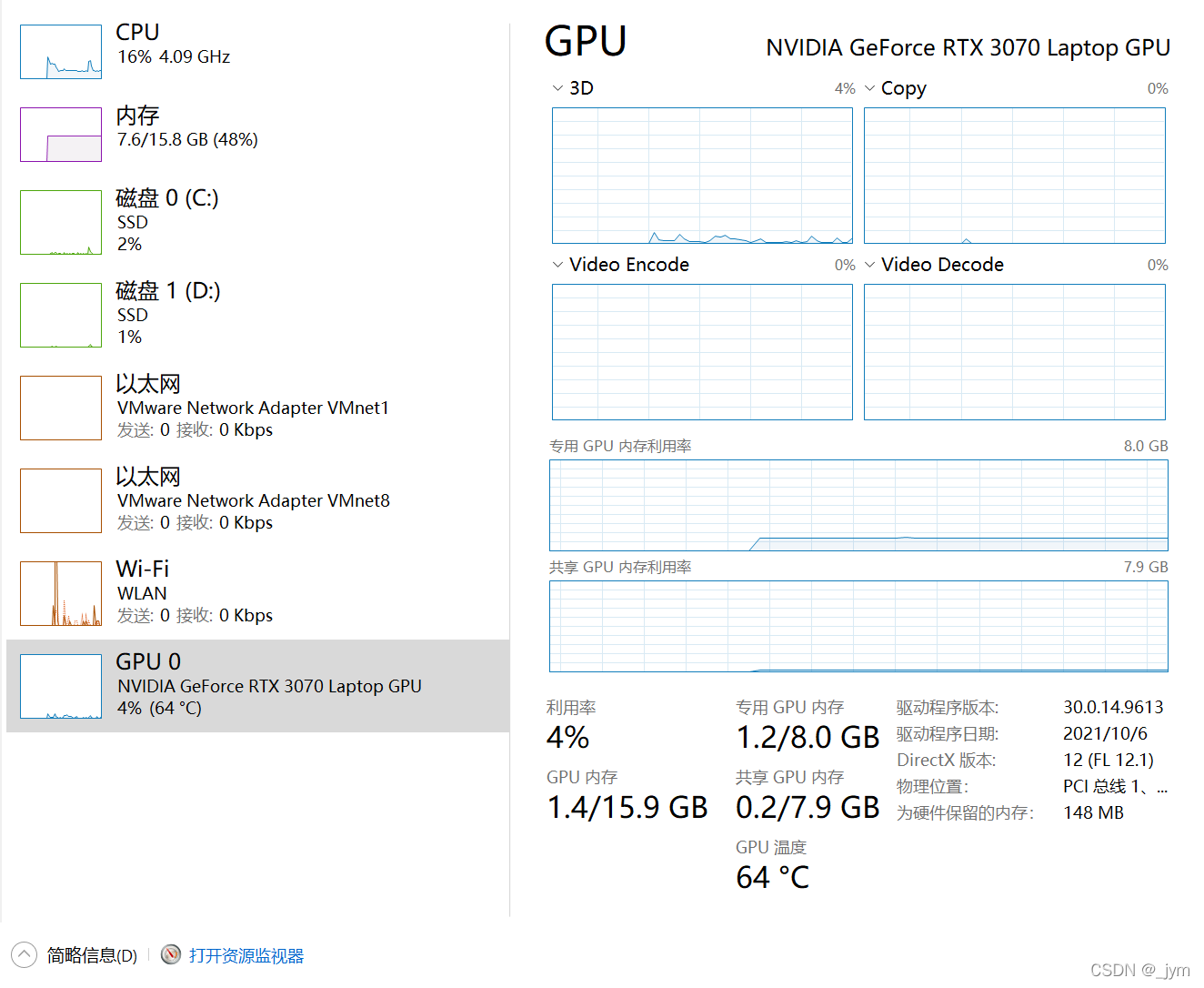Click the 1.4/15.9 GB GPU memory value

coord(627,808)
